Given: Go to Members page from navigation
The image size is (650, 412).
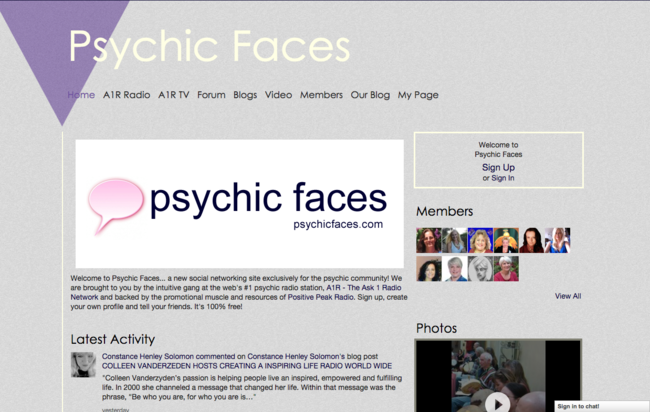Looking at the screenshot, I should (x=321, y=95).
